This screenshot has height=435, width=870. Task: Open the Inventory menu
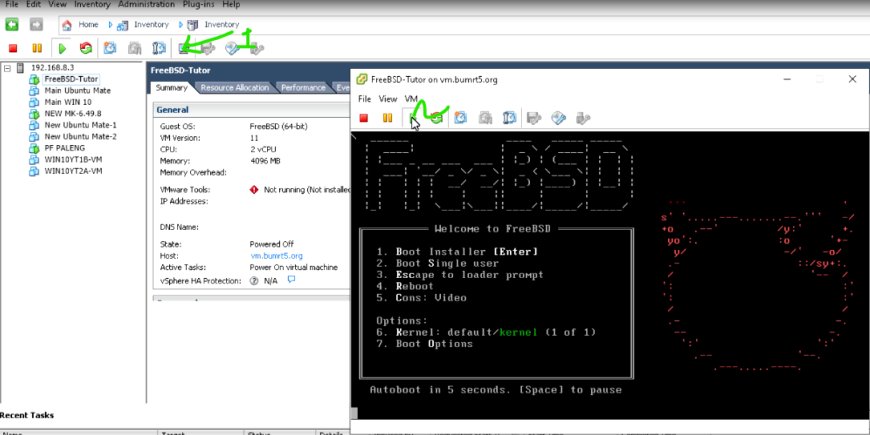[92, 4]
